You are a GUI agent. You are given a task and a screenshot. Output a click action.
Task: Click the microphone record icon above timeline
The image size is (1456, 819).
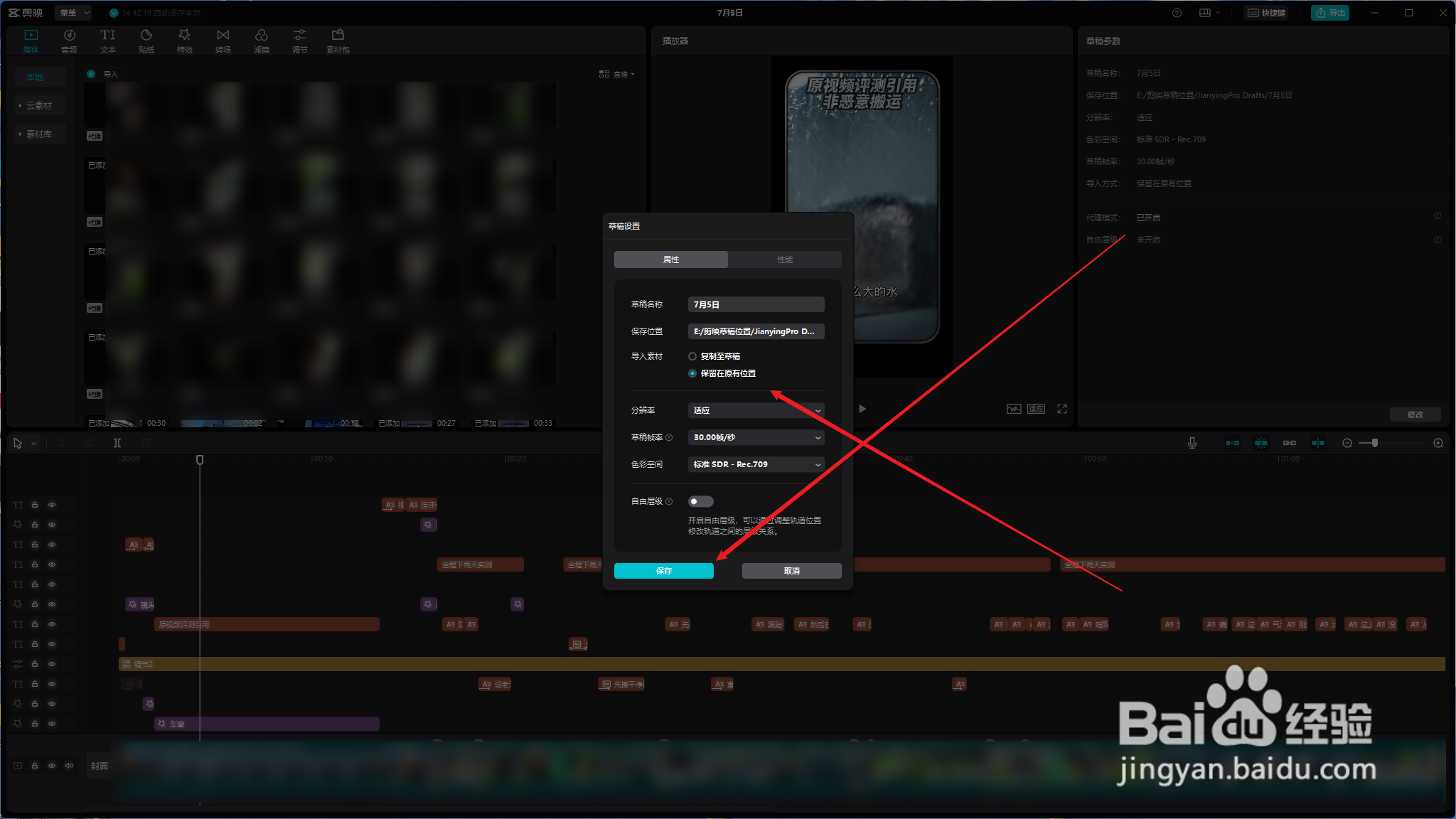[x=1192, y=443]
